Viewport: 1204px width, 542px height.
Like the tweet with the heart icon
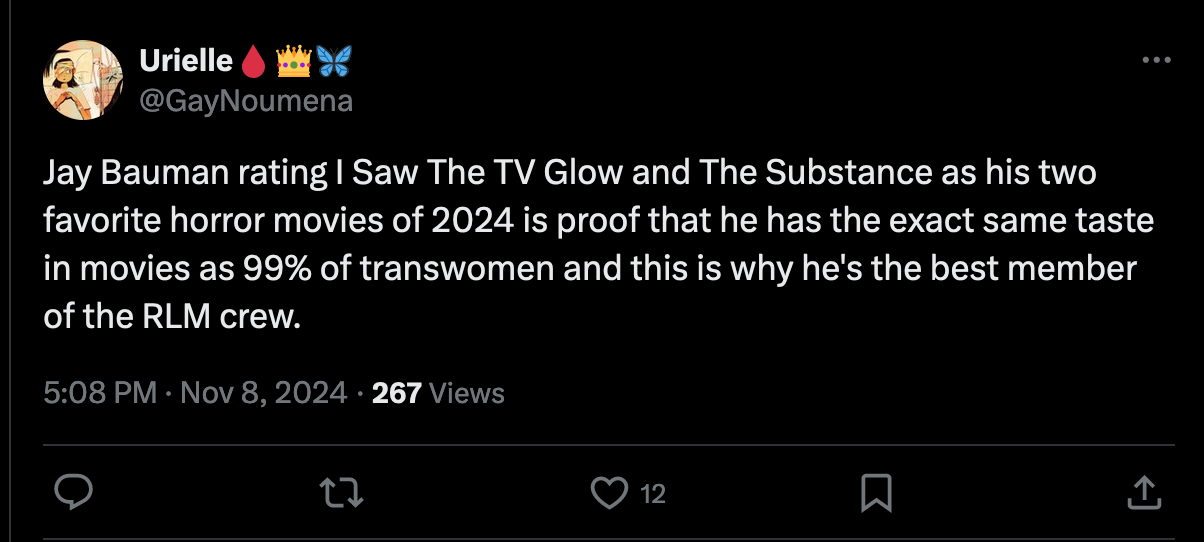pos(606,492)
